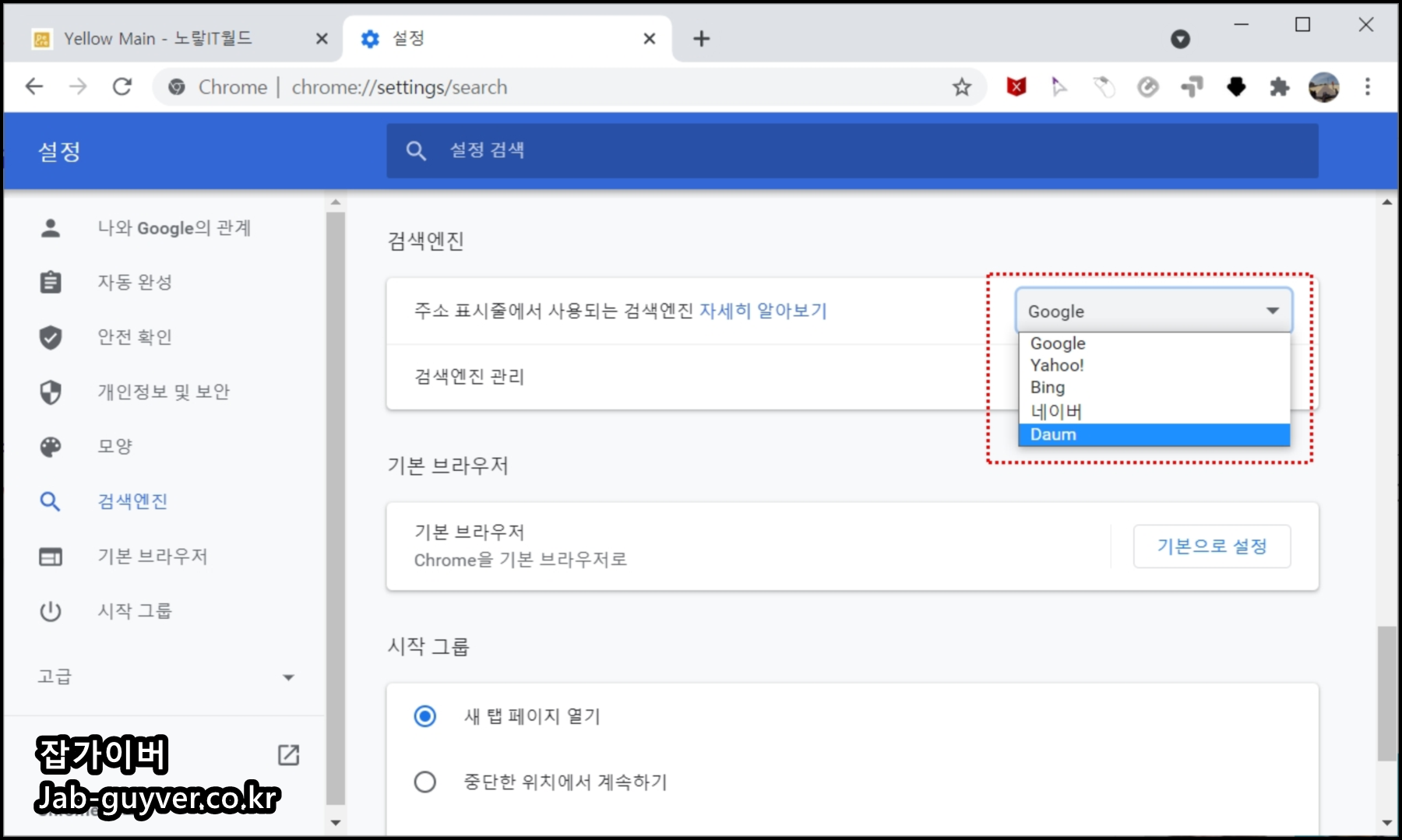Open 모양 in sidebar

pos(114,447)
